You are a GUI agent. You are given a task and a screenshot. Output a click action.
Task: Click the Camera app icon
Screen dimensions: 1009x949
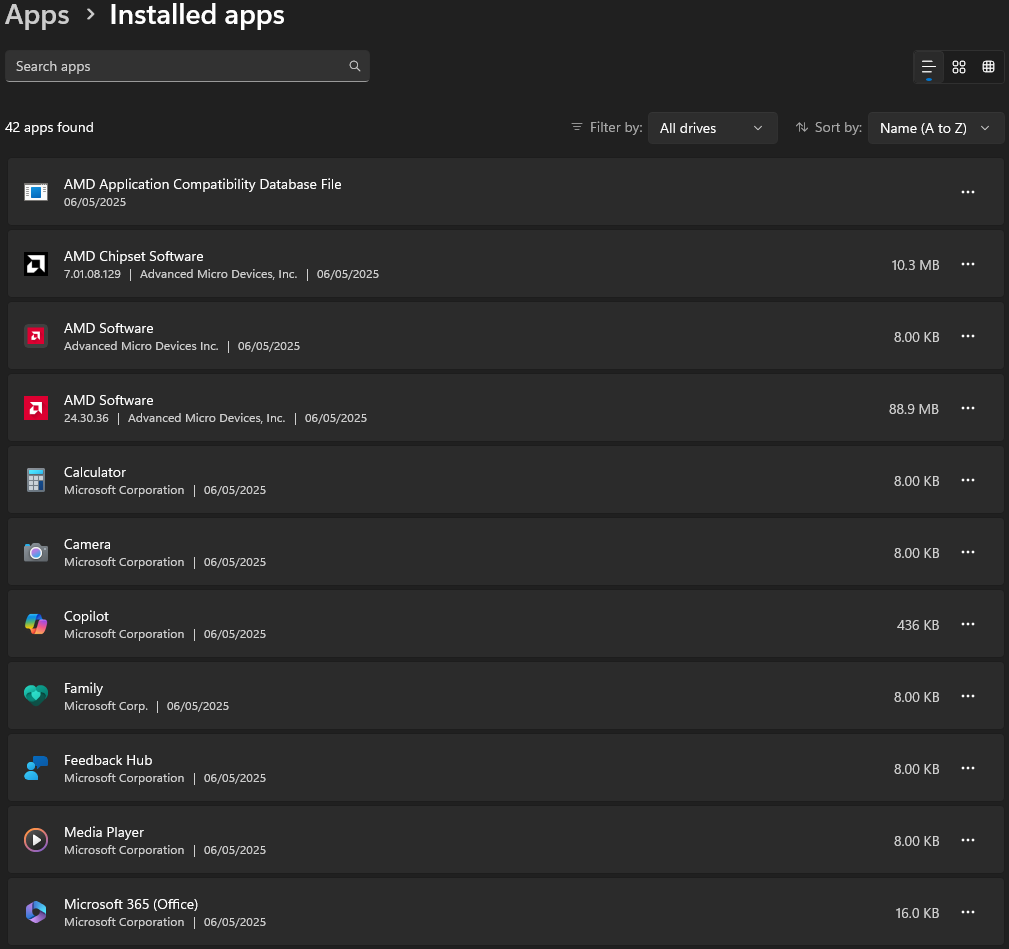tap(36, 552)
